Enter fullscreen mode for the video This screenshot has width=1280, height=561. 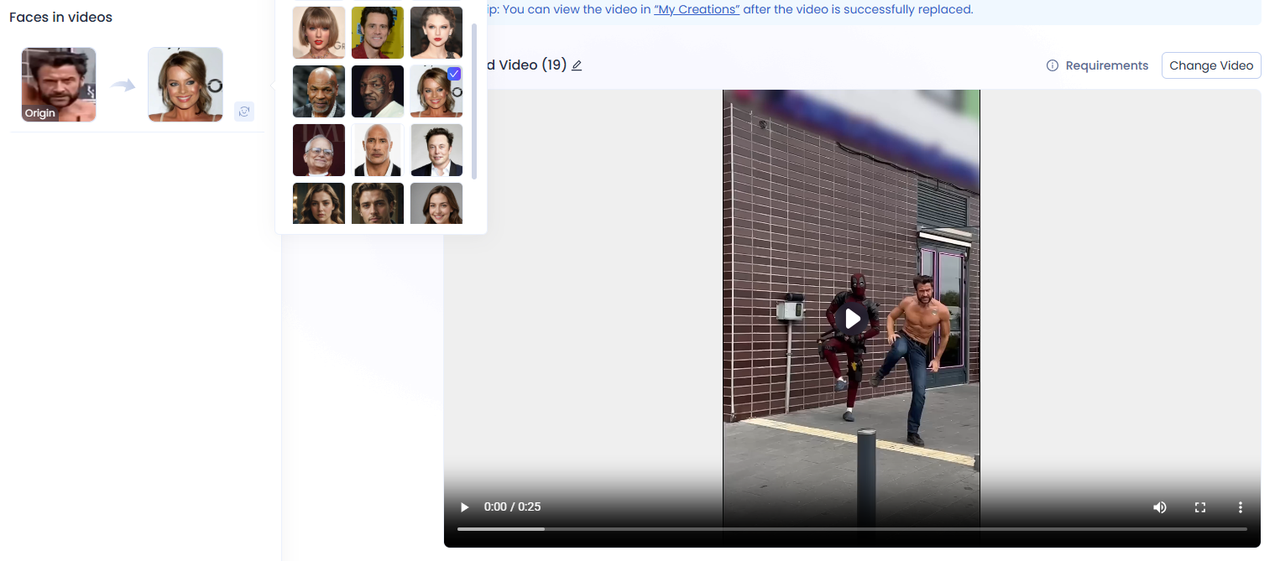click(x=1200, y=507)
